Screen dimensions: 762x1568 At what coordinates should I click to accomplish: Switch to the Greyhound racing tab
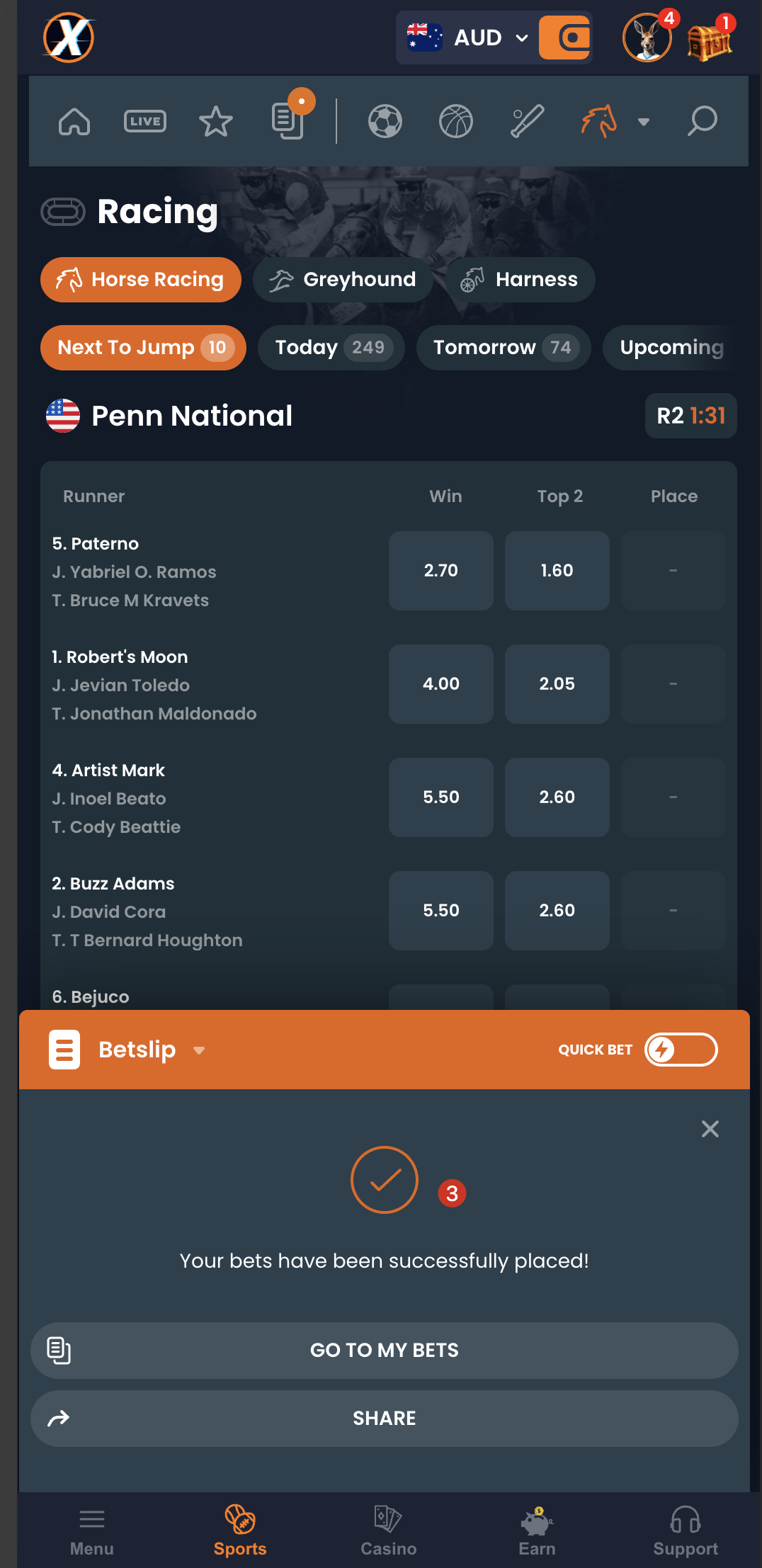(342, 279)
